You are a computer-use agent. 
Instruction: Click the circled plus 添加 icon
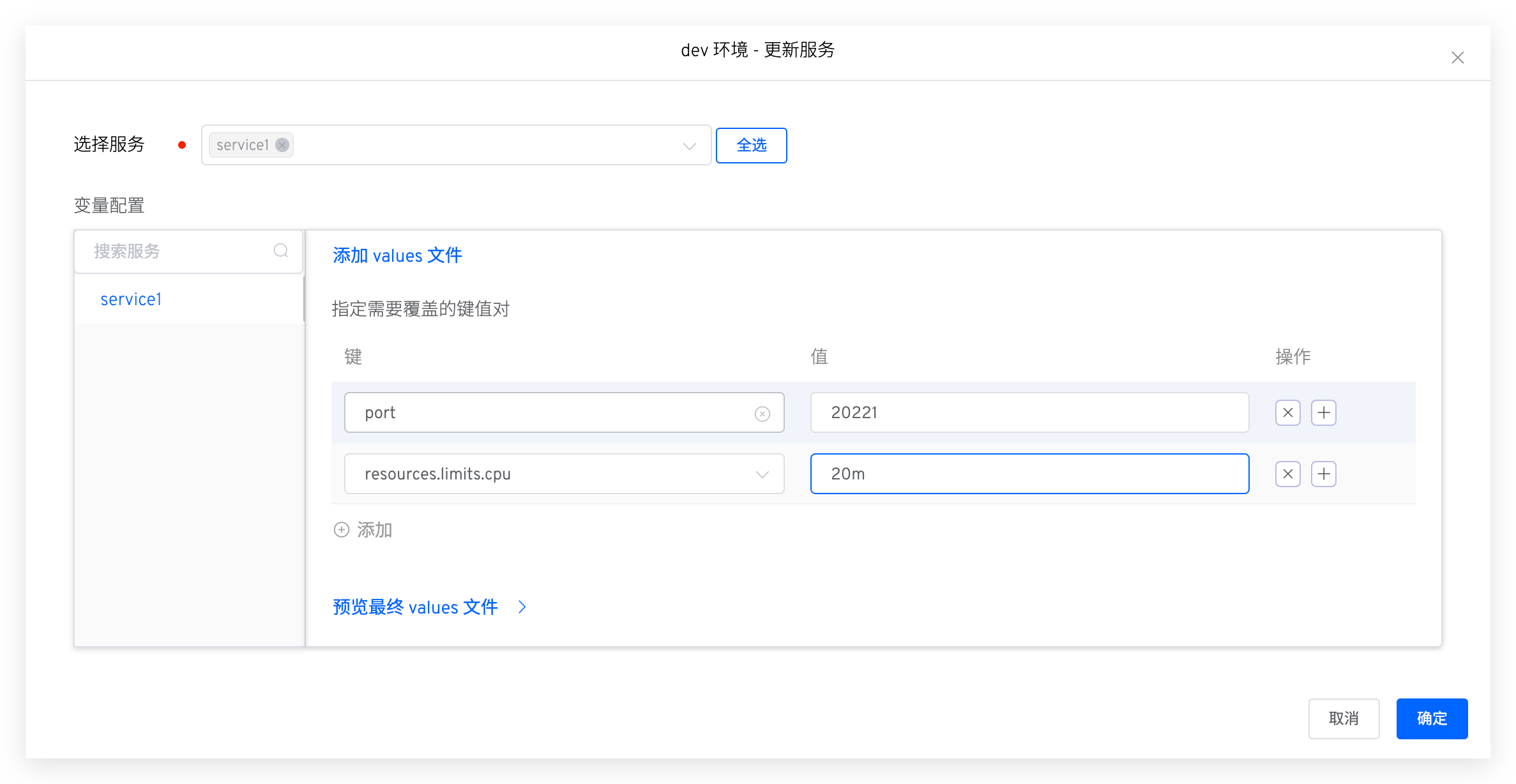[x=342, y=530]
